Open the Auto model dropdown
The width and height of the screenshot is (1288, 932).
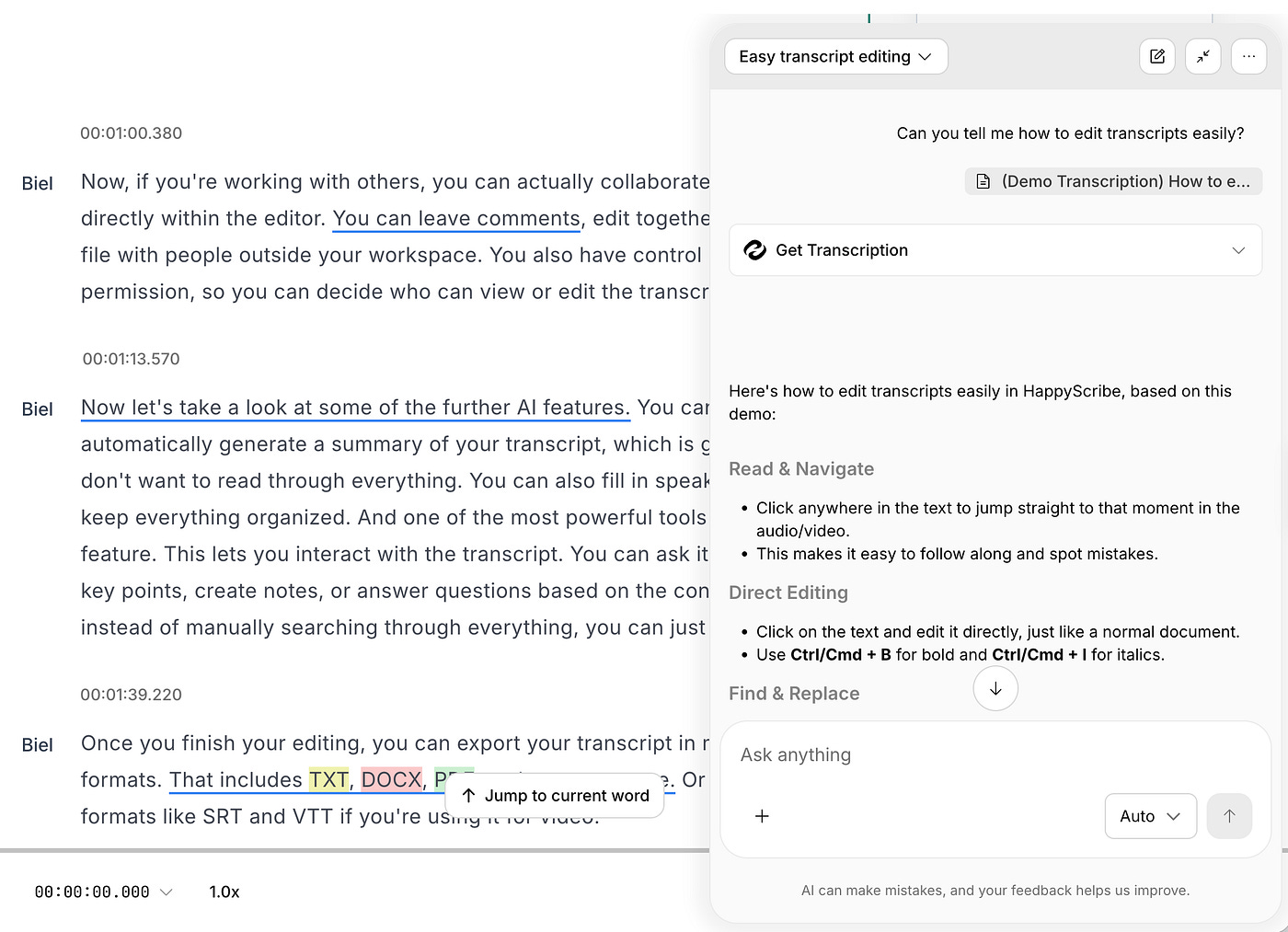1150,816
